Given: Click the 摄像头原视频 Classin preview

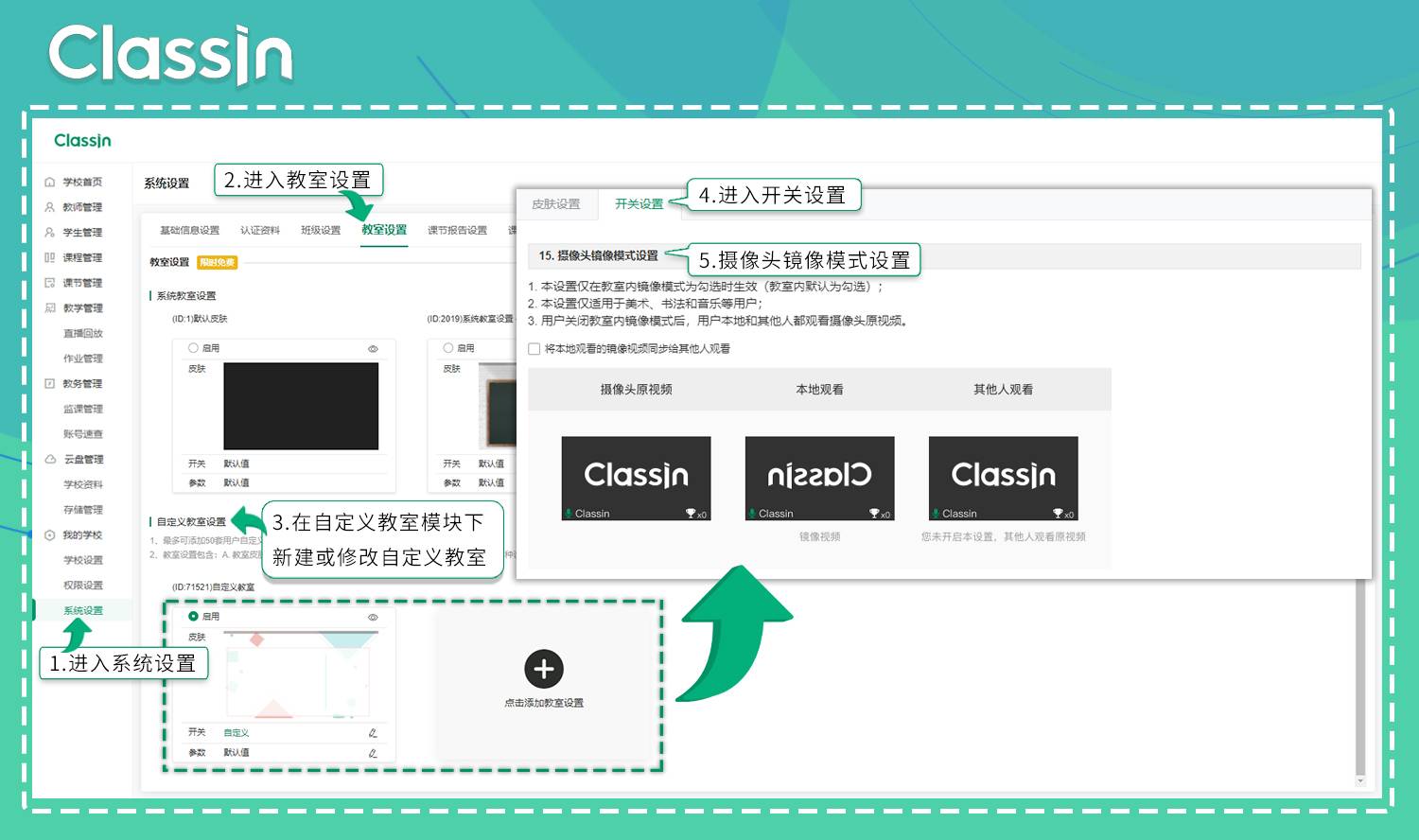Looking at the screenshot, I should [636, 479].
